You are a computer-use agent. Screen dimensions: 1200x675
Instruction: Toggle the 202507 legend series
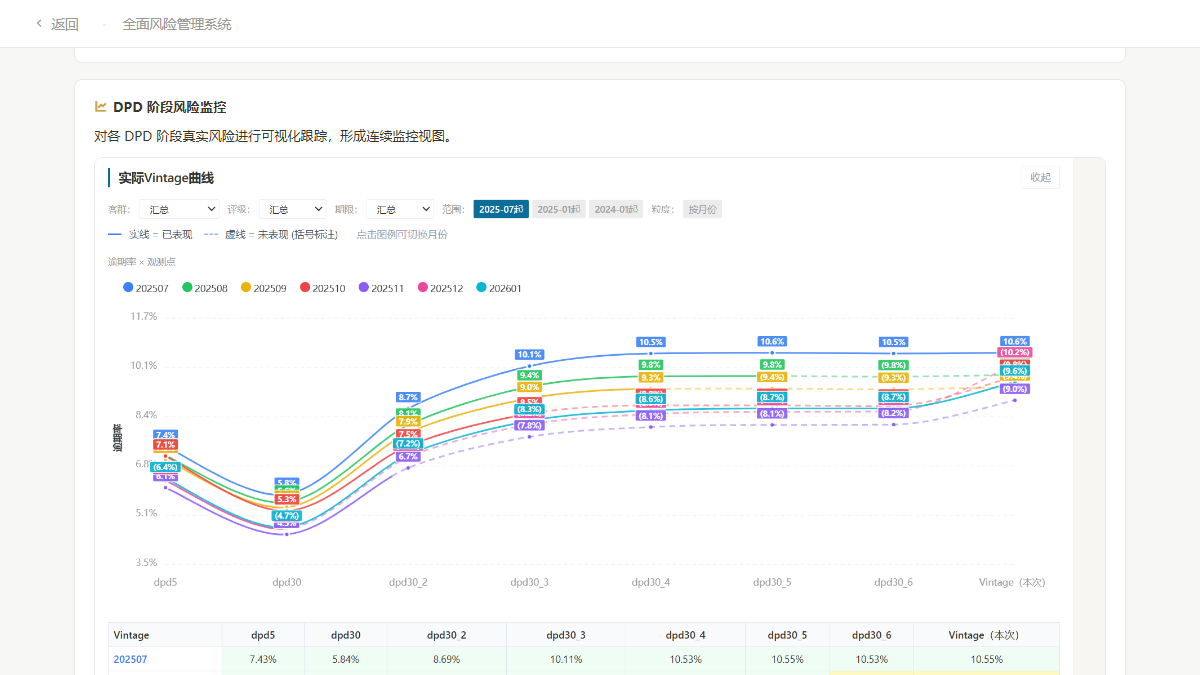tap(146, 288)
